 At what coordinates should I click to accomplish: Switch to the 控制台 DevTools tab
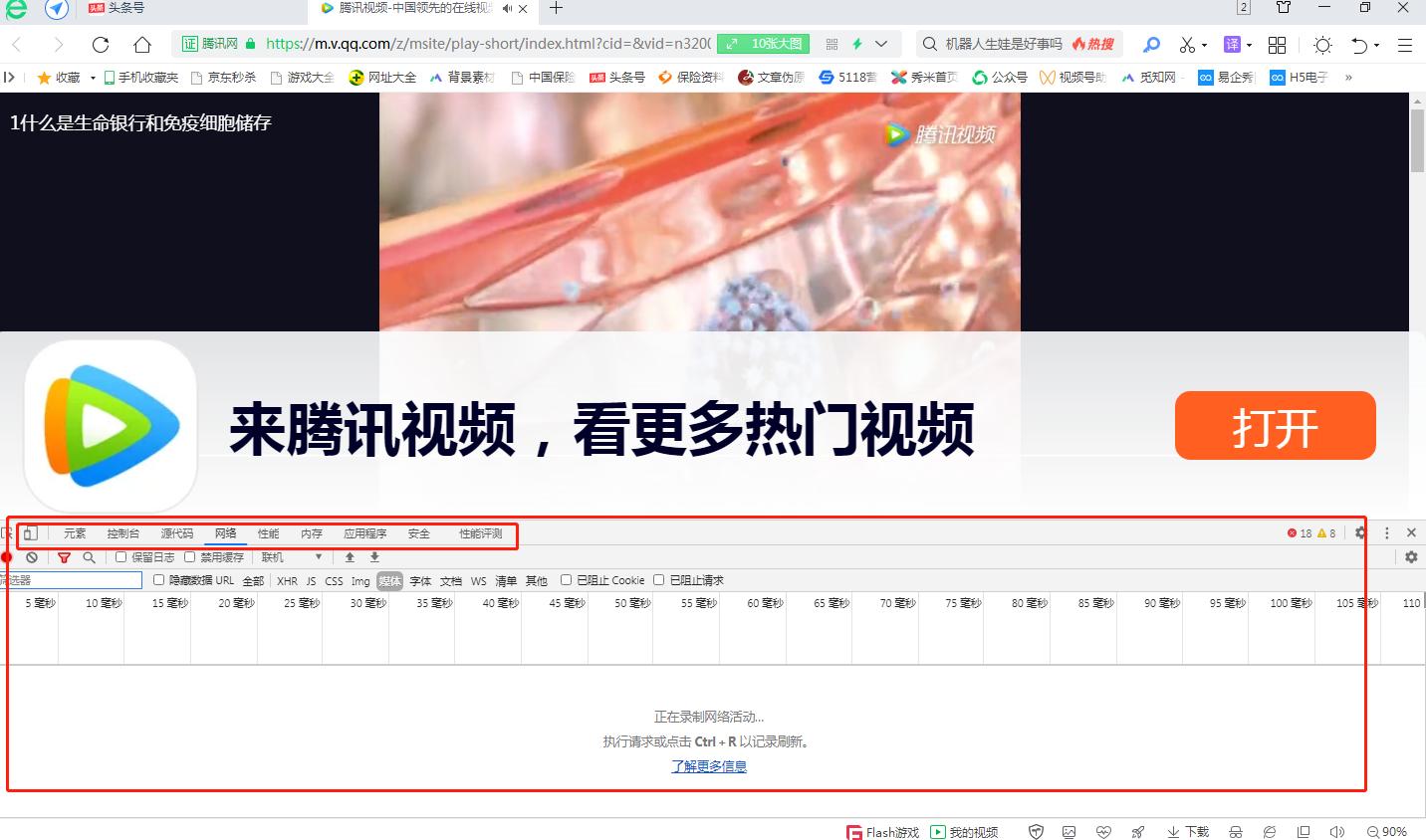tap(122, 534)
